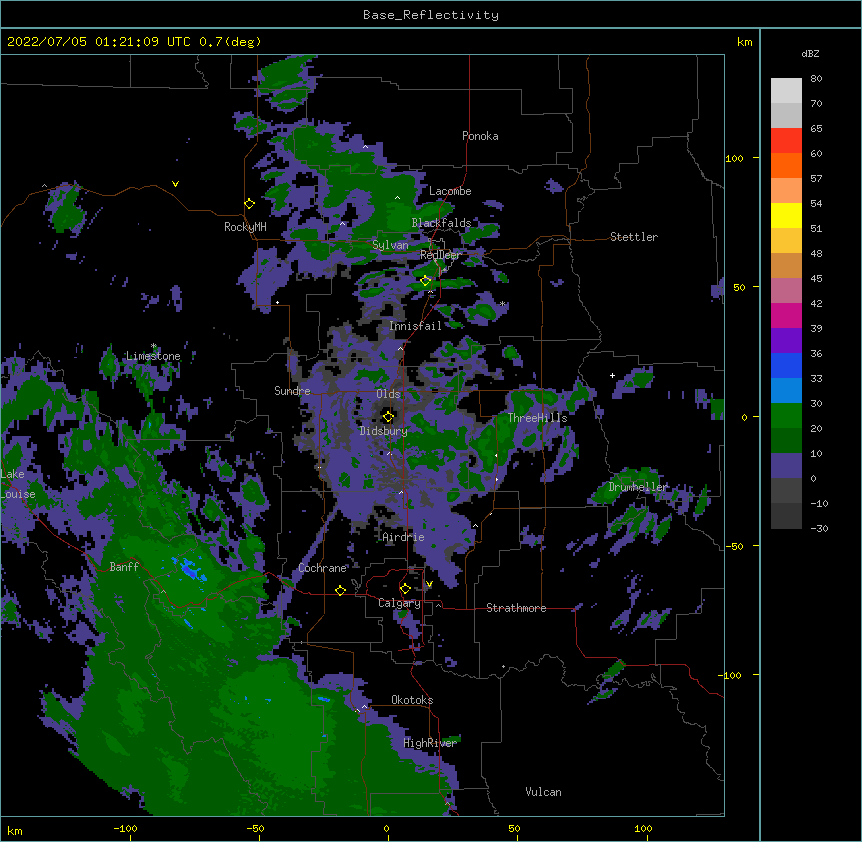Click the Ponoka city label

pos(480,136)
